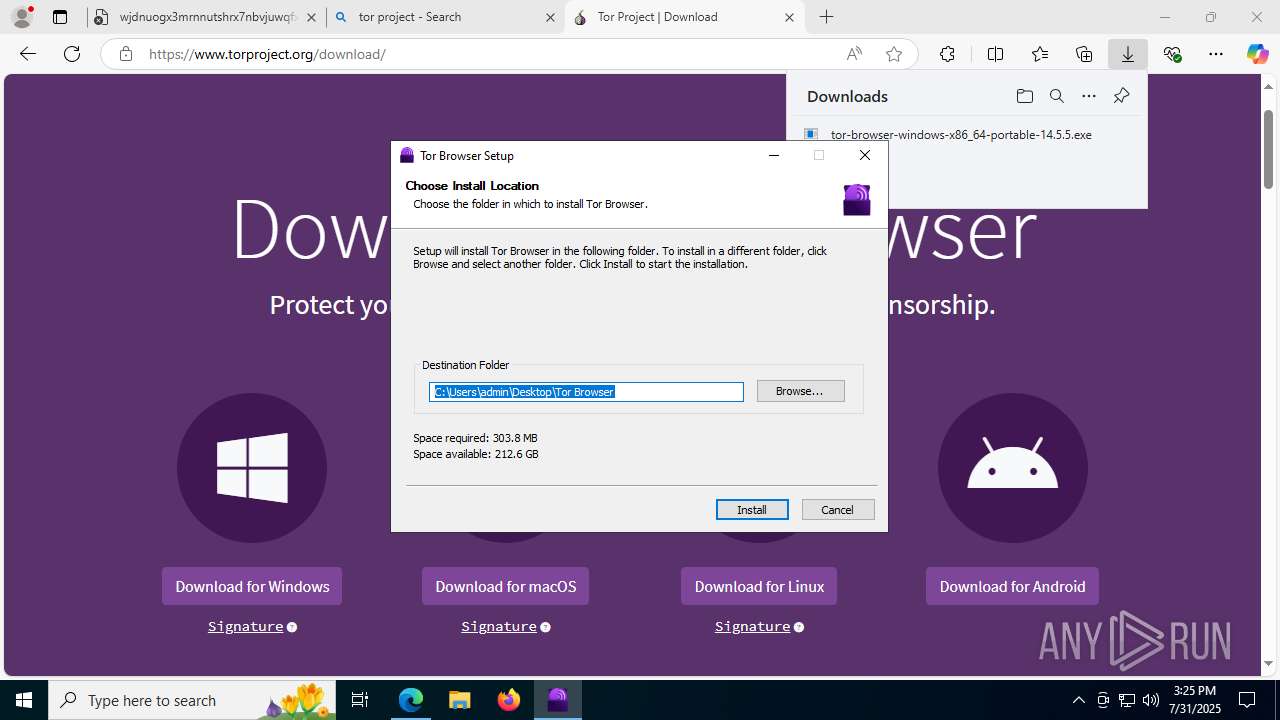Click Download for macOS button
This screenshot has height=720, width=1280.
[x=506, y=586]
